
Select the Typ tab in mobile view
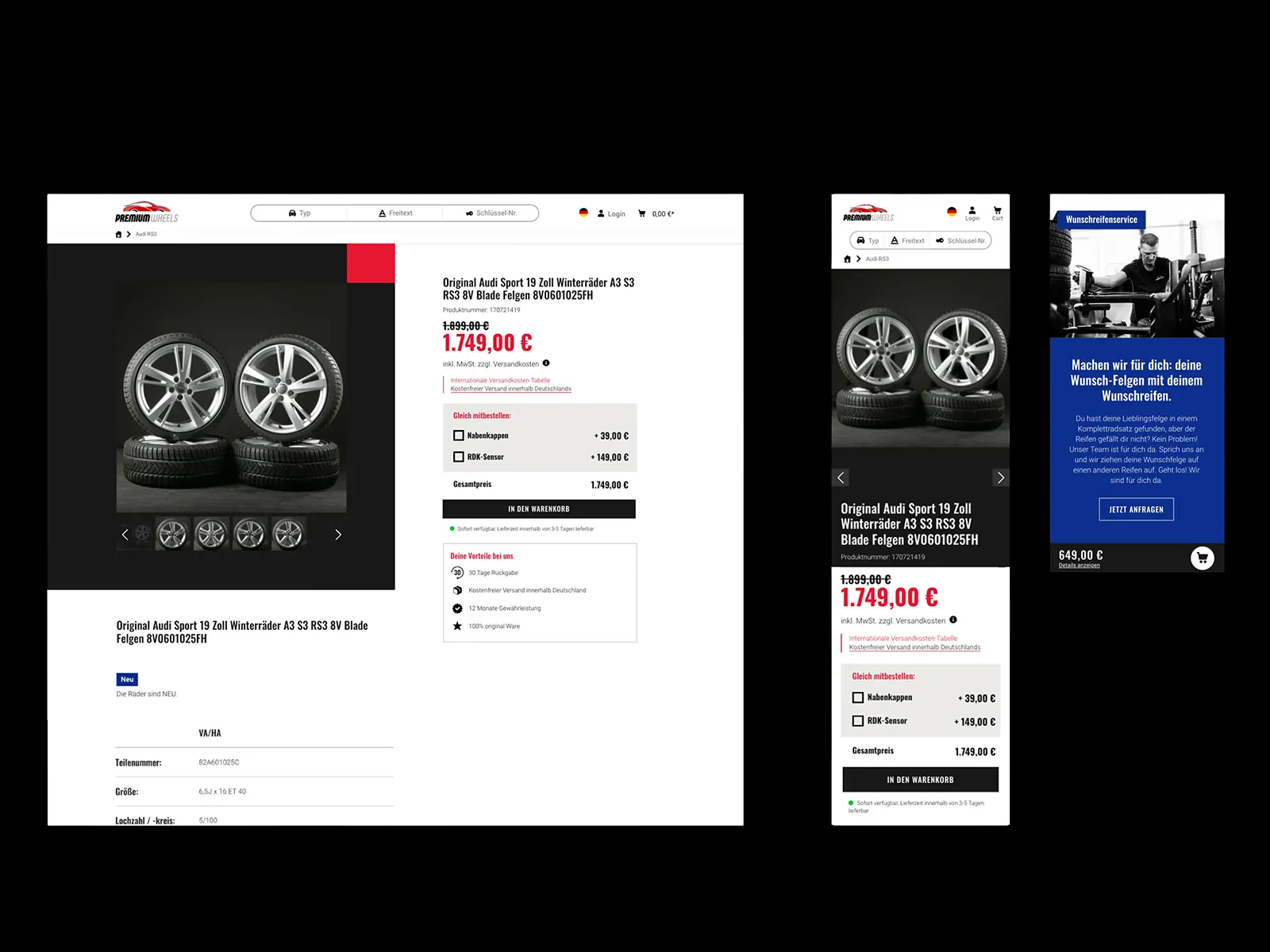pyautogui.click(x=868, y=240)
